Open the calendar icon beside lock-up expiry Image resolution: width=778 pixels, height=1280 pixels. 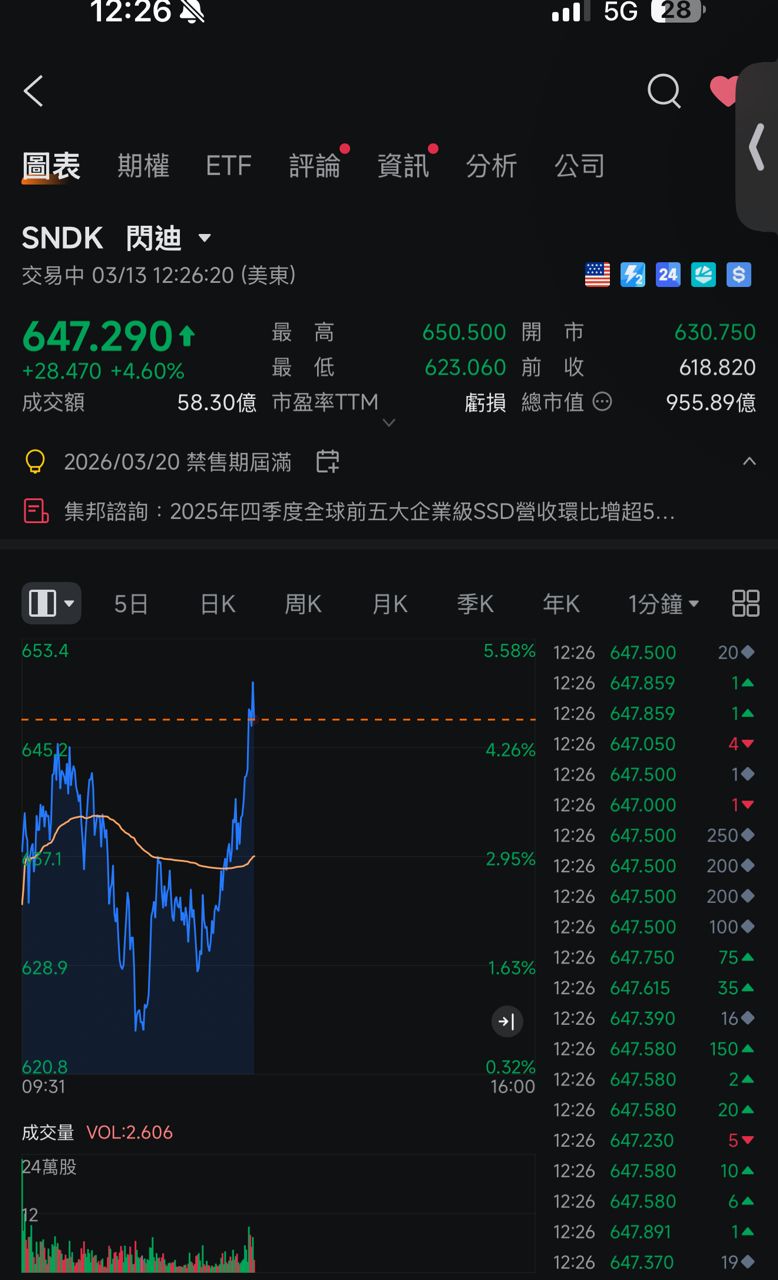tap(327, 462)
